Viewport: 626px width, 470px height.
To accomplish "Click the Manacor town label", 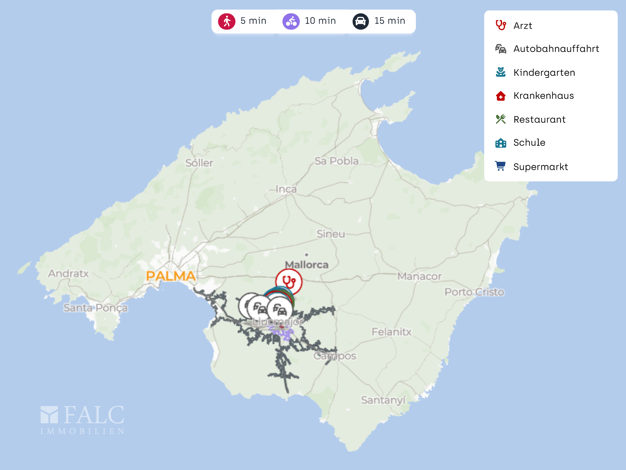I will [x=419, y=276].
